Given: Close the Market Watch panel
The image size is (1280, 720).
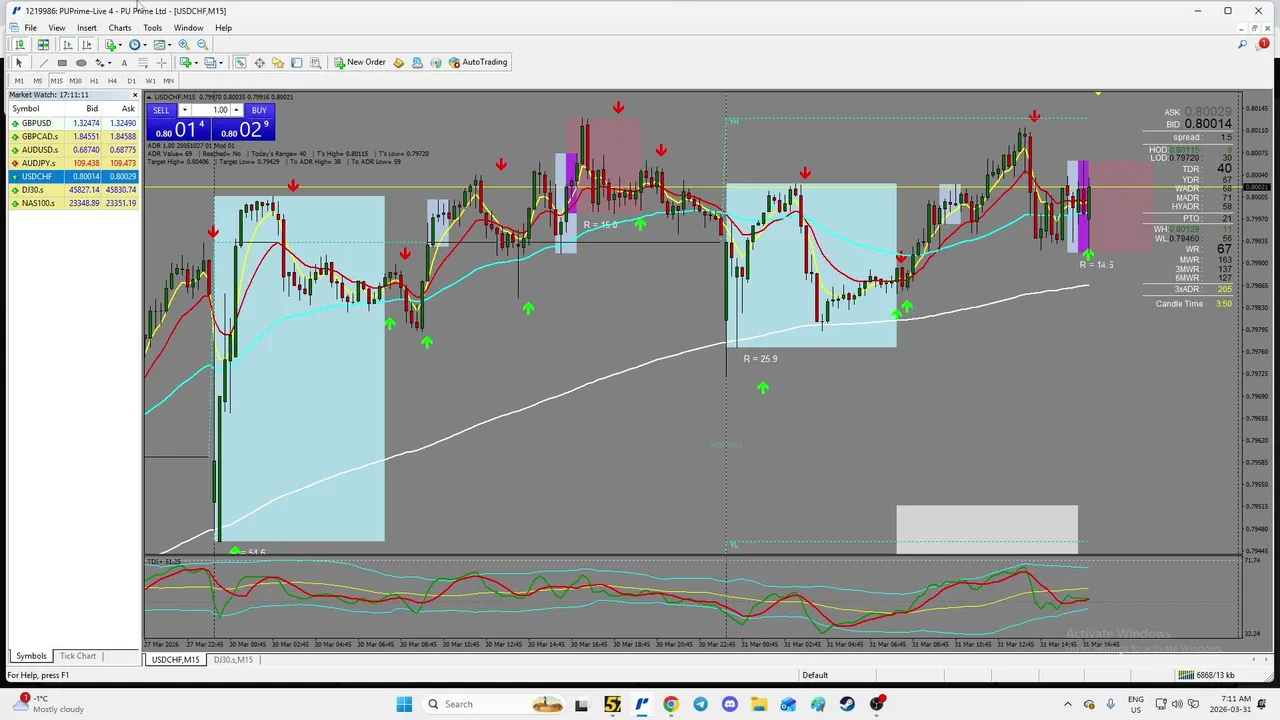Looking at the screenshot, I should [x=135, y=95].
